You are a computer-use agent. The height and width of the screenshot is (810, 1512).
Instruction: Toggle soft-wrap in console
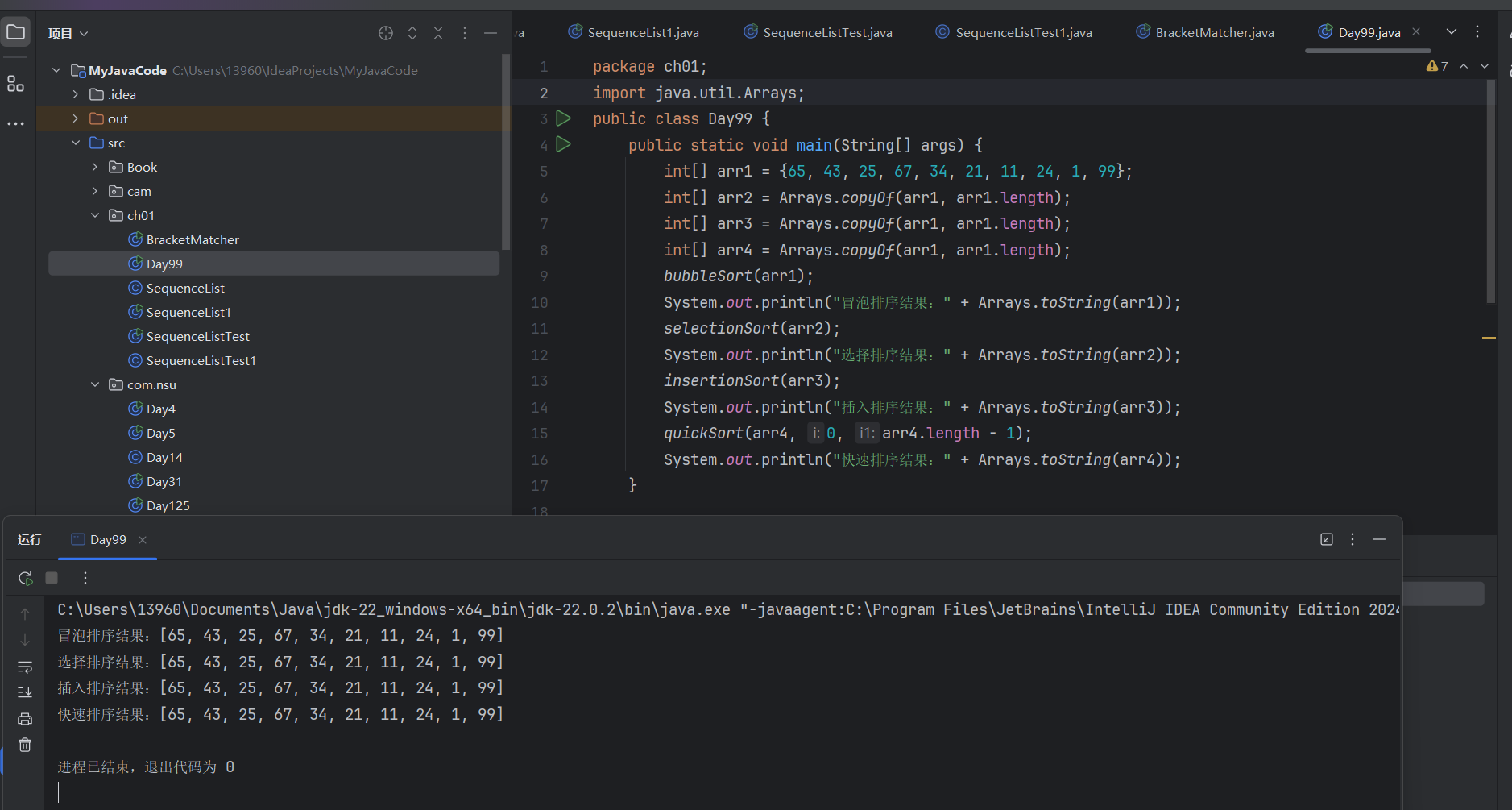pyautogui.click(x=25, y=667)
